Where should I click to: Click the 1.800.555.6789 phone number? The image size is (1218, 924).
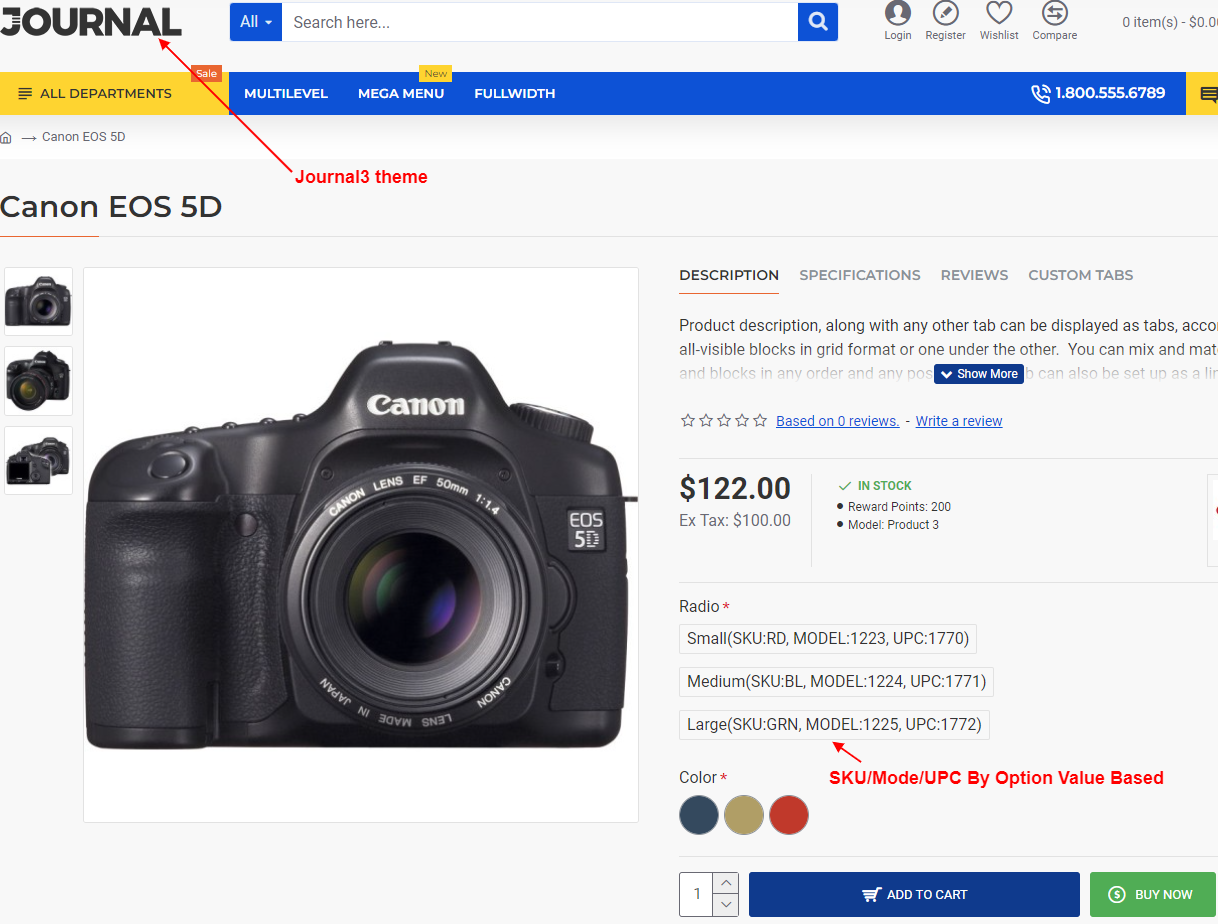1110,93
